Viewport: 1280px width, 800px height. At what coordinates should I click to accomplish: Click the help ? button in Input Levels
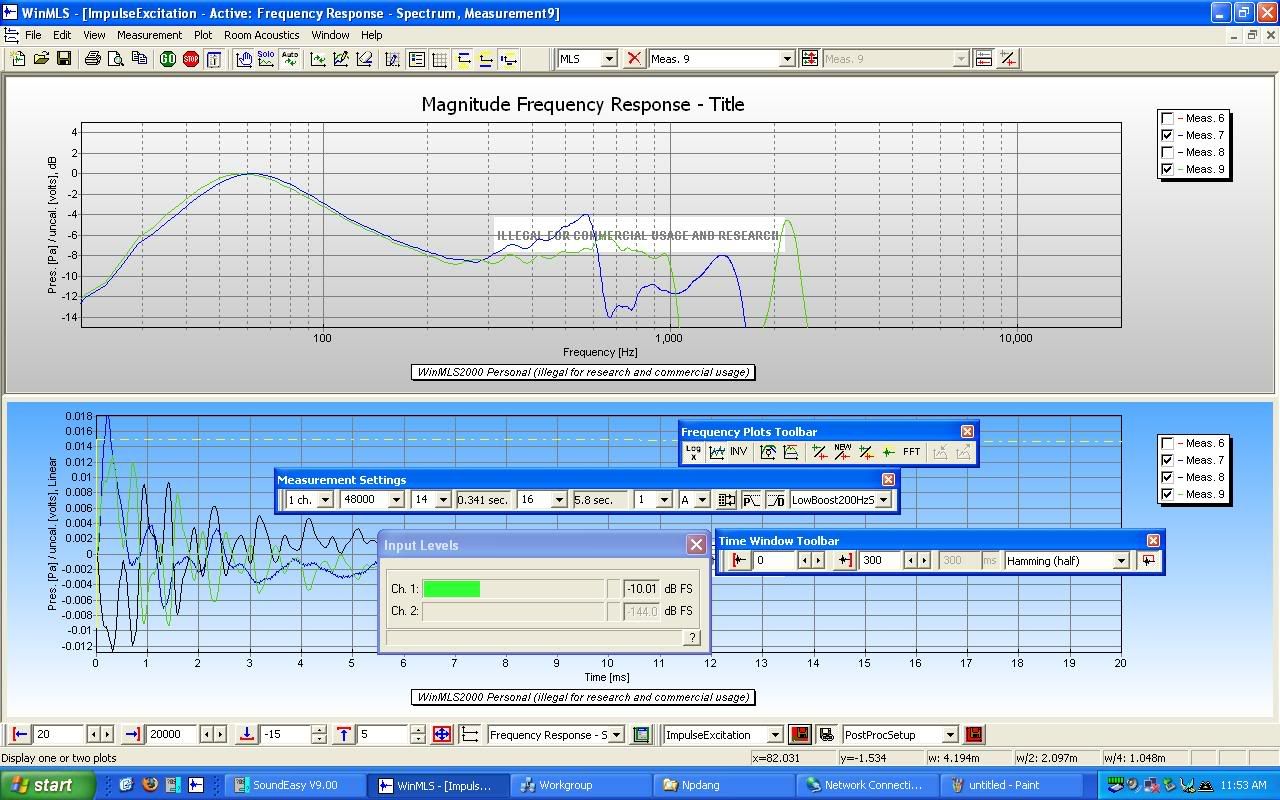pyautogui.click(x=691, y=637)
